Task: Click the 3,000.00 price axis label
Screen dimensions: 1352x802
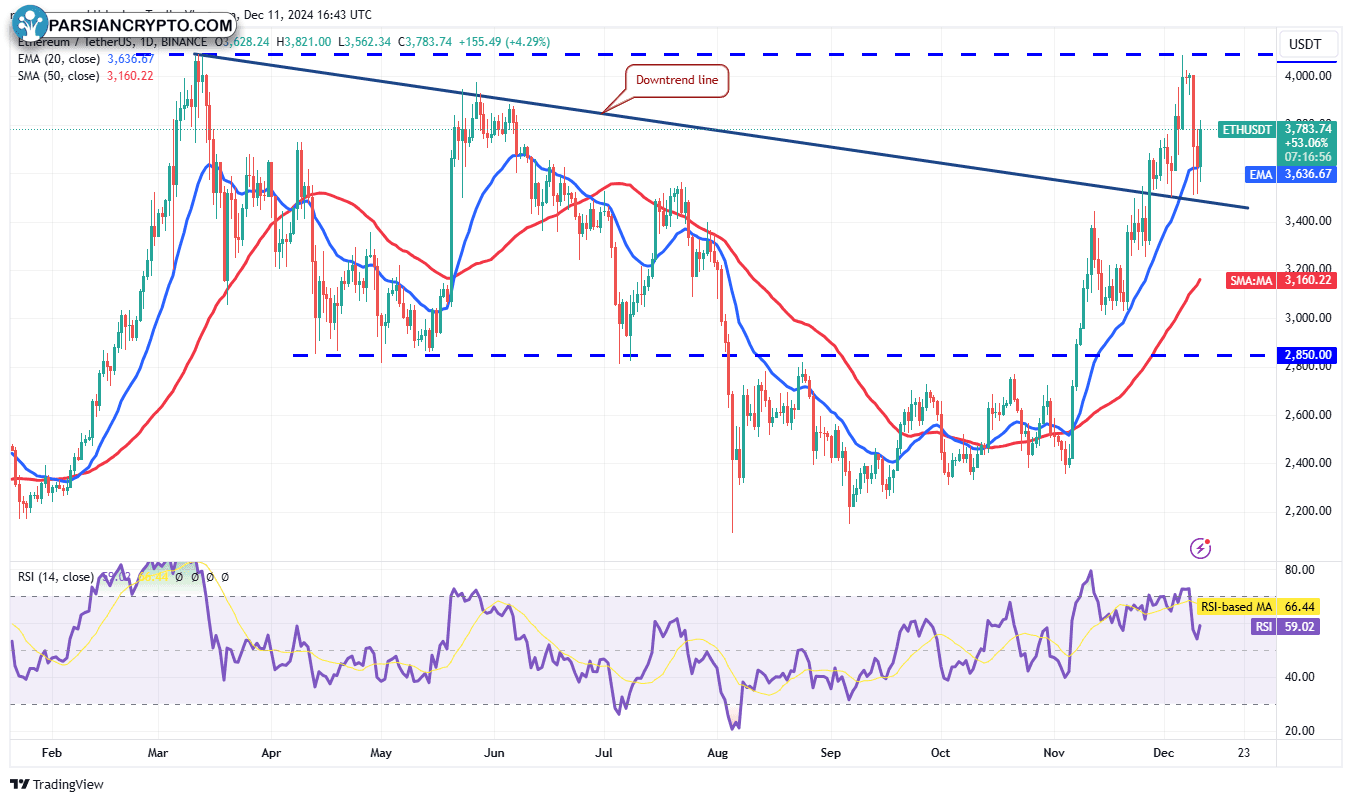Action: coord(1310,318)
